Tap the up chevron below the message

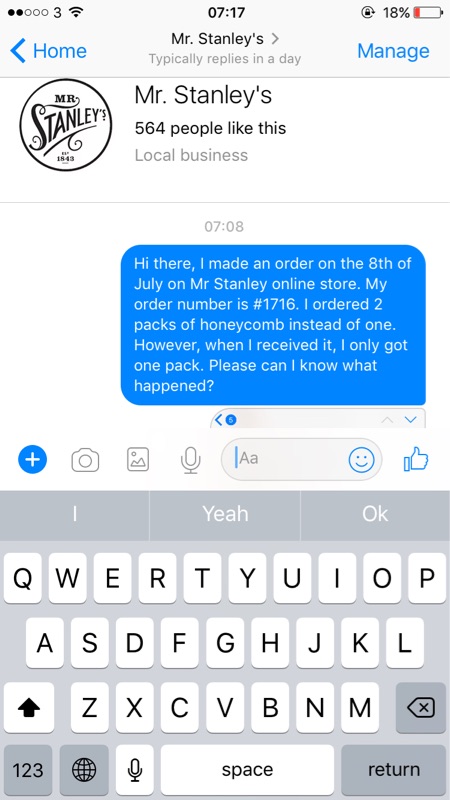coord(388,420)
